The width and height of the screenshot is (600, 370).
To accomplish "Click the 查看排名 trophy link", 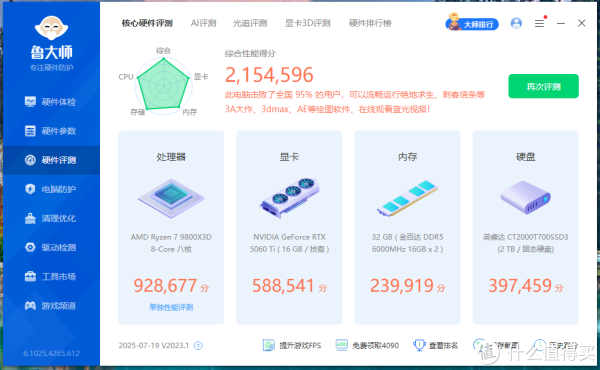I will point(435,345).
